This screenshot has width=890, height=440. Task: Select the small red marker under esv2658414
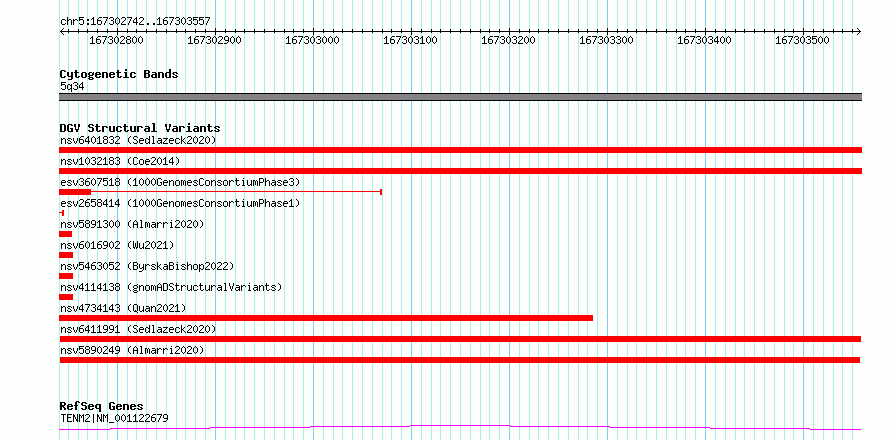tap(61, 213)
